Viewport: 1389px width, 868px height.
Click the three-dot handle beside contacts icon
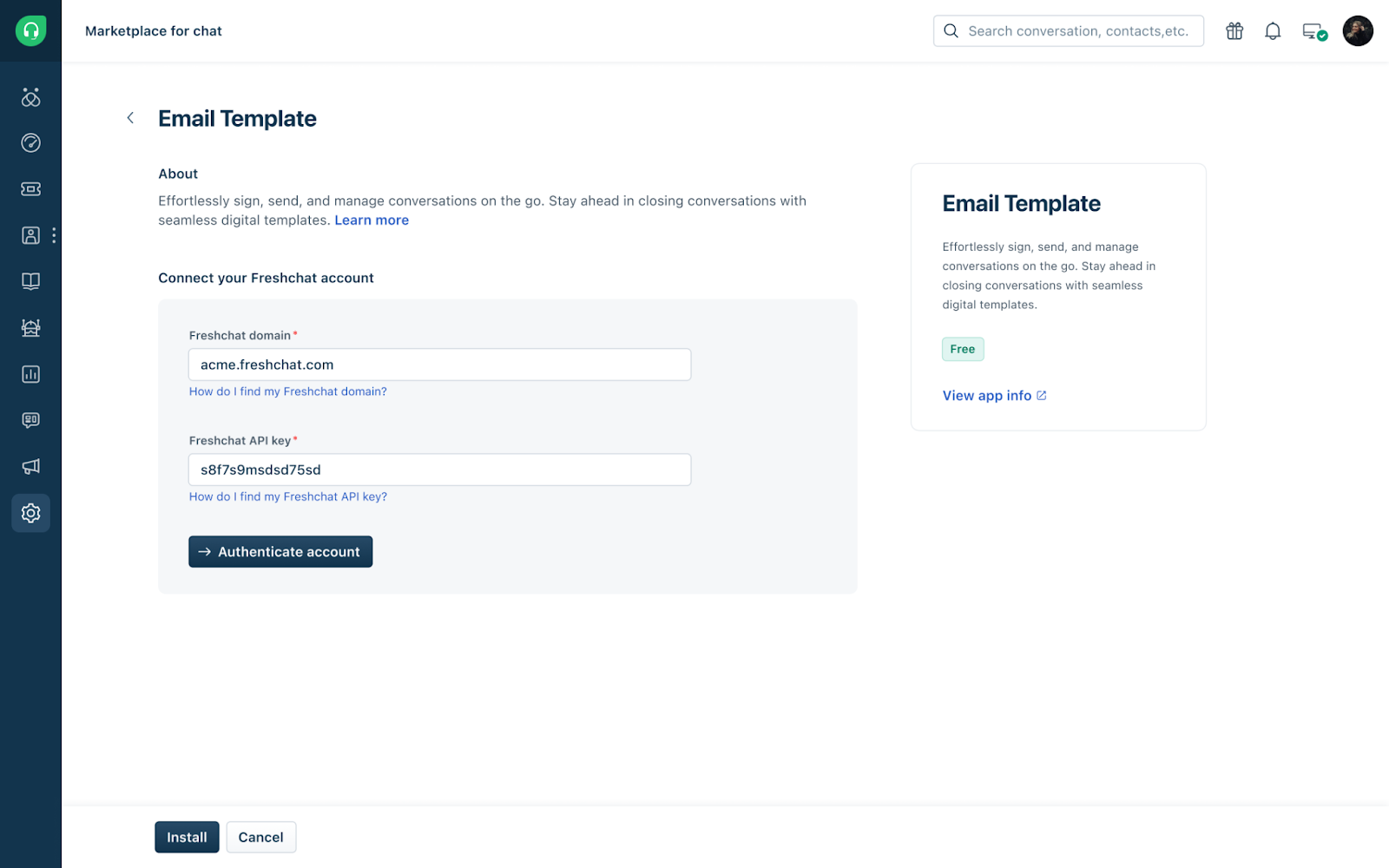54,235
